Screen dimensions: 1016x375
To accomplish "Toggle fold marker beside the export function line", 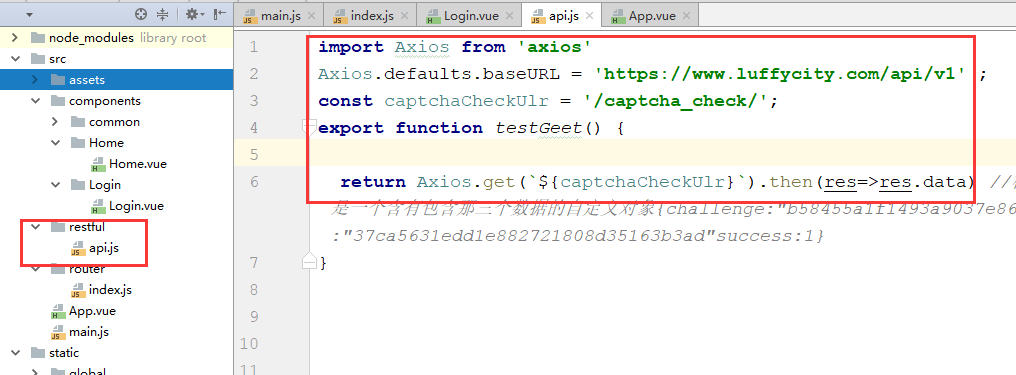I will pos(309,126).
